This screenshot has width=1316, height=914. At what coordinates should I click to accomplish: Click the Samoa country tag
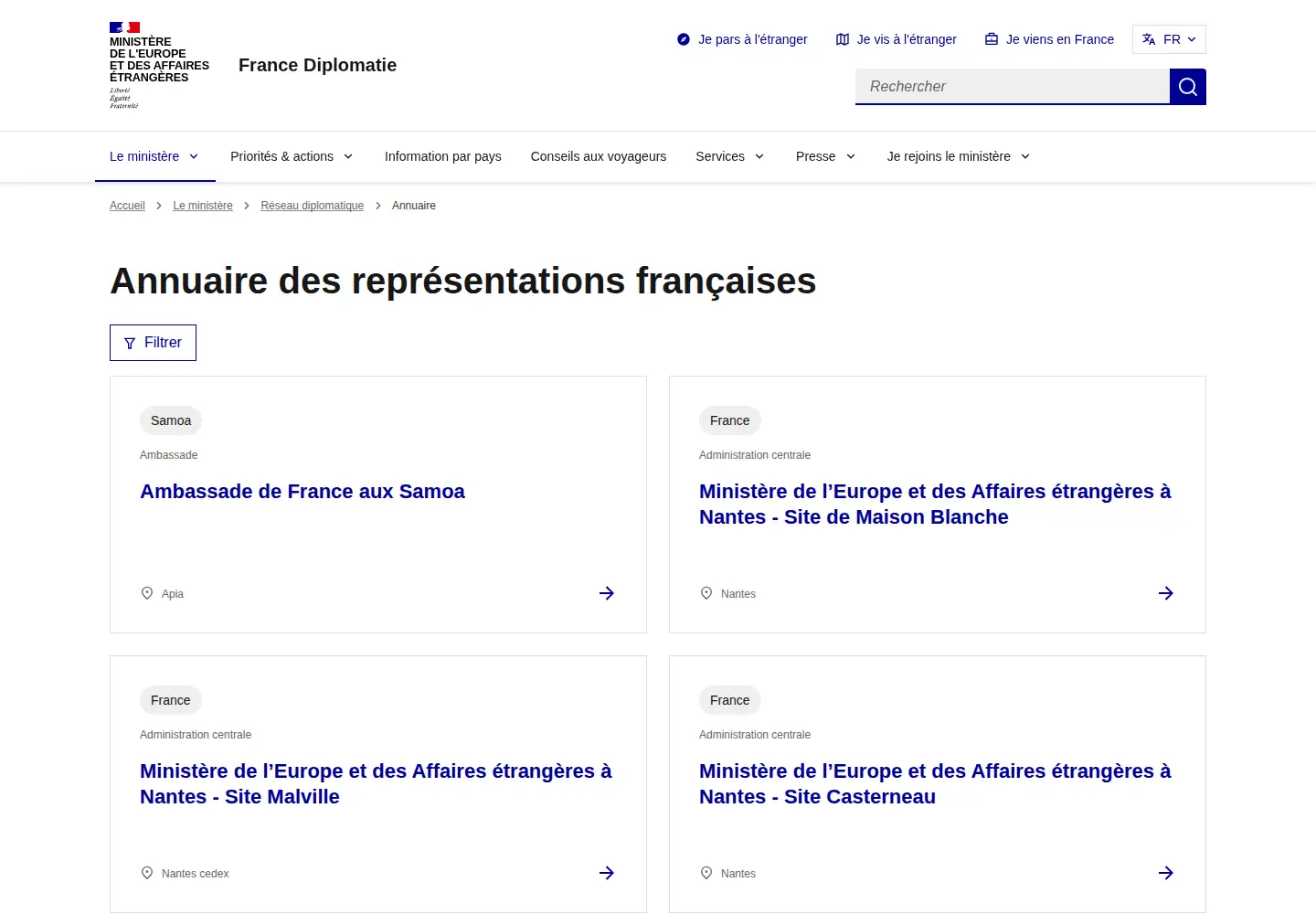(171, 420)
